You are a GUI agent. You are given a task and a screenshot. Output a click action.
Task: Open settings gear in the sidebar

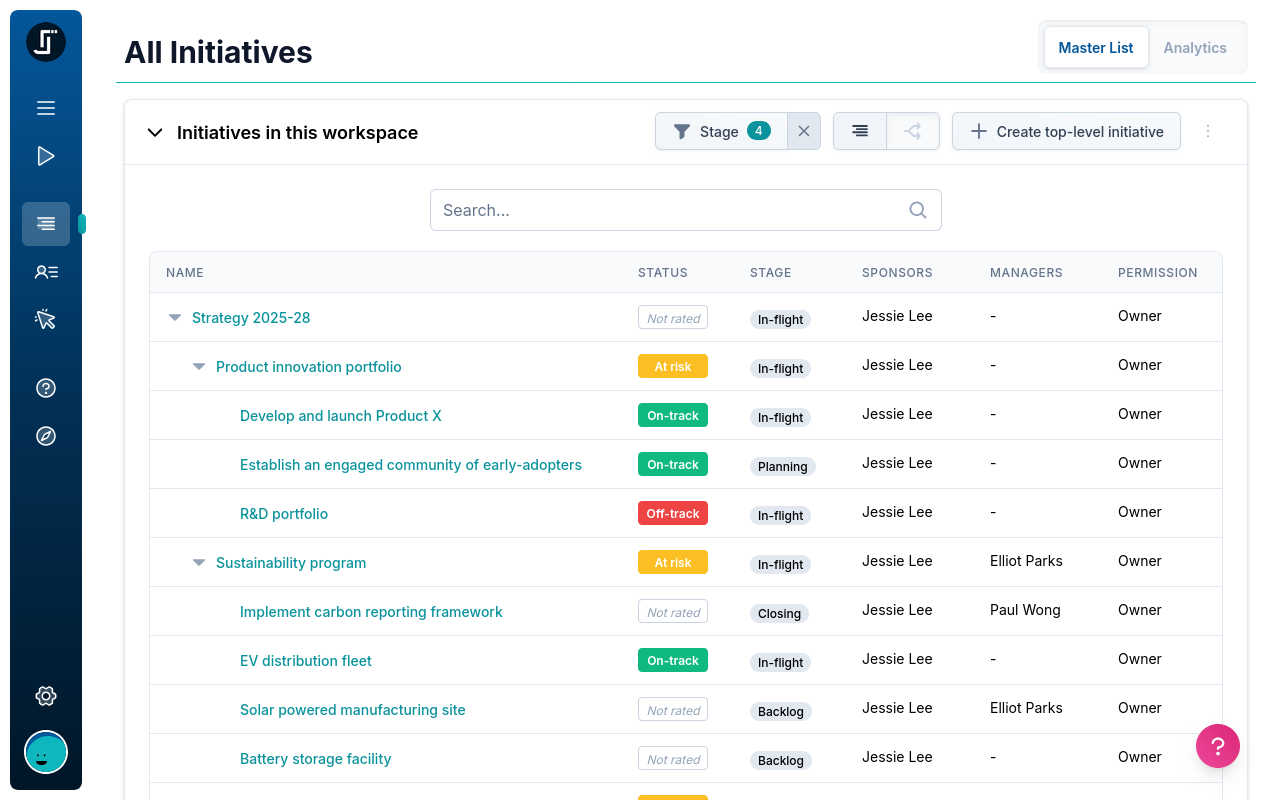pyautogui.click(x=46, y=696)
